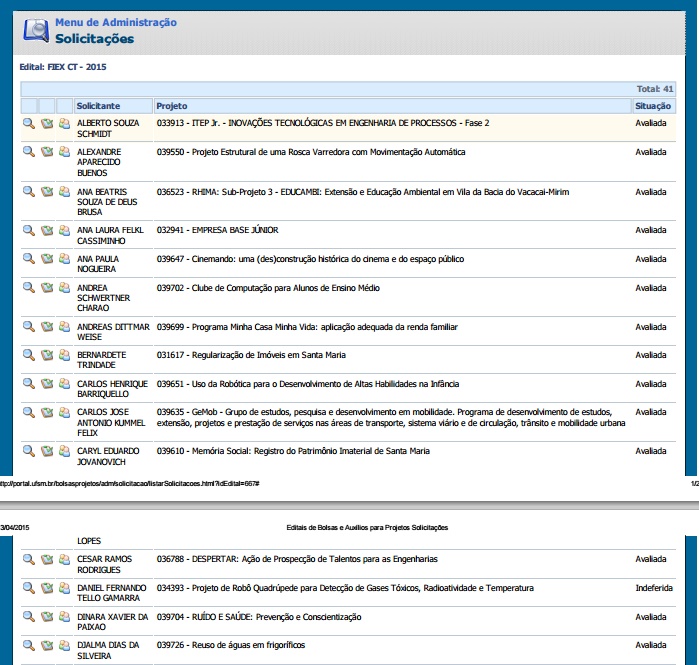Click magnifier icon for Daniel Fernando Tello Gamarra
This screenshot has width=699, height=665.
tap(29, 588)
